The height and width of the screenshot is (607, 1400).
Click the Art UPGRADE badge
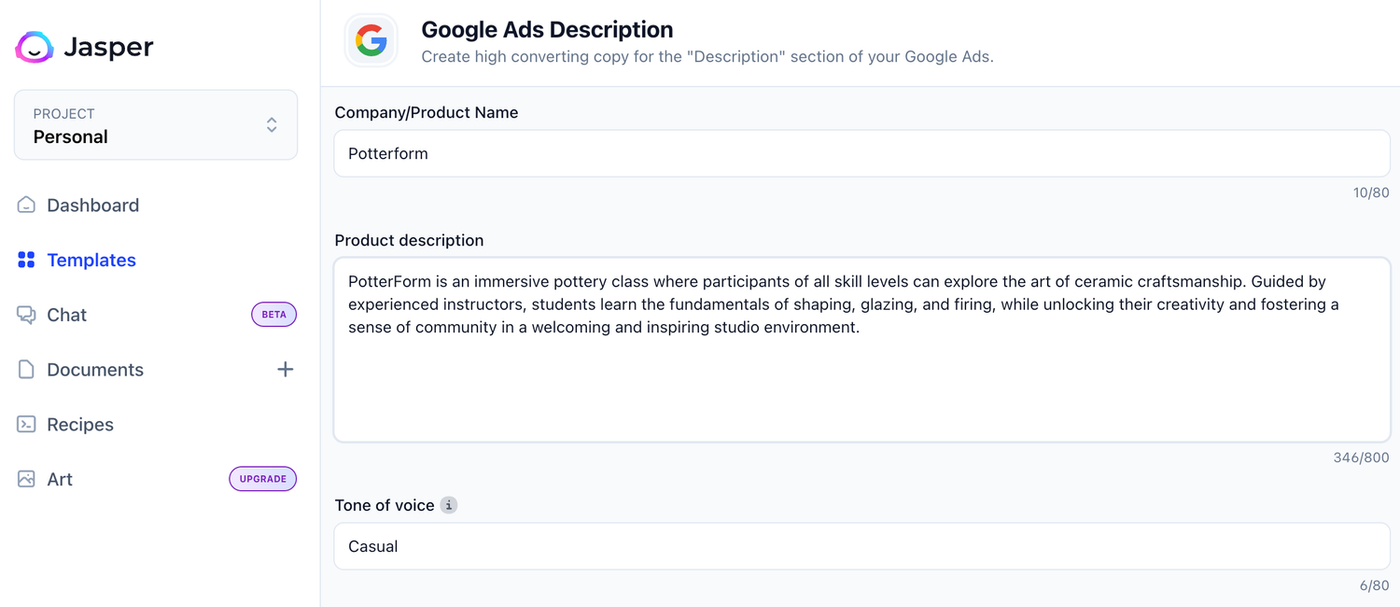(x=263, y=479)
